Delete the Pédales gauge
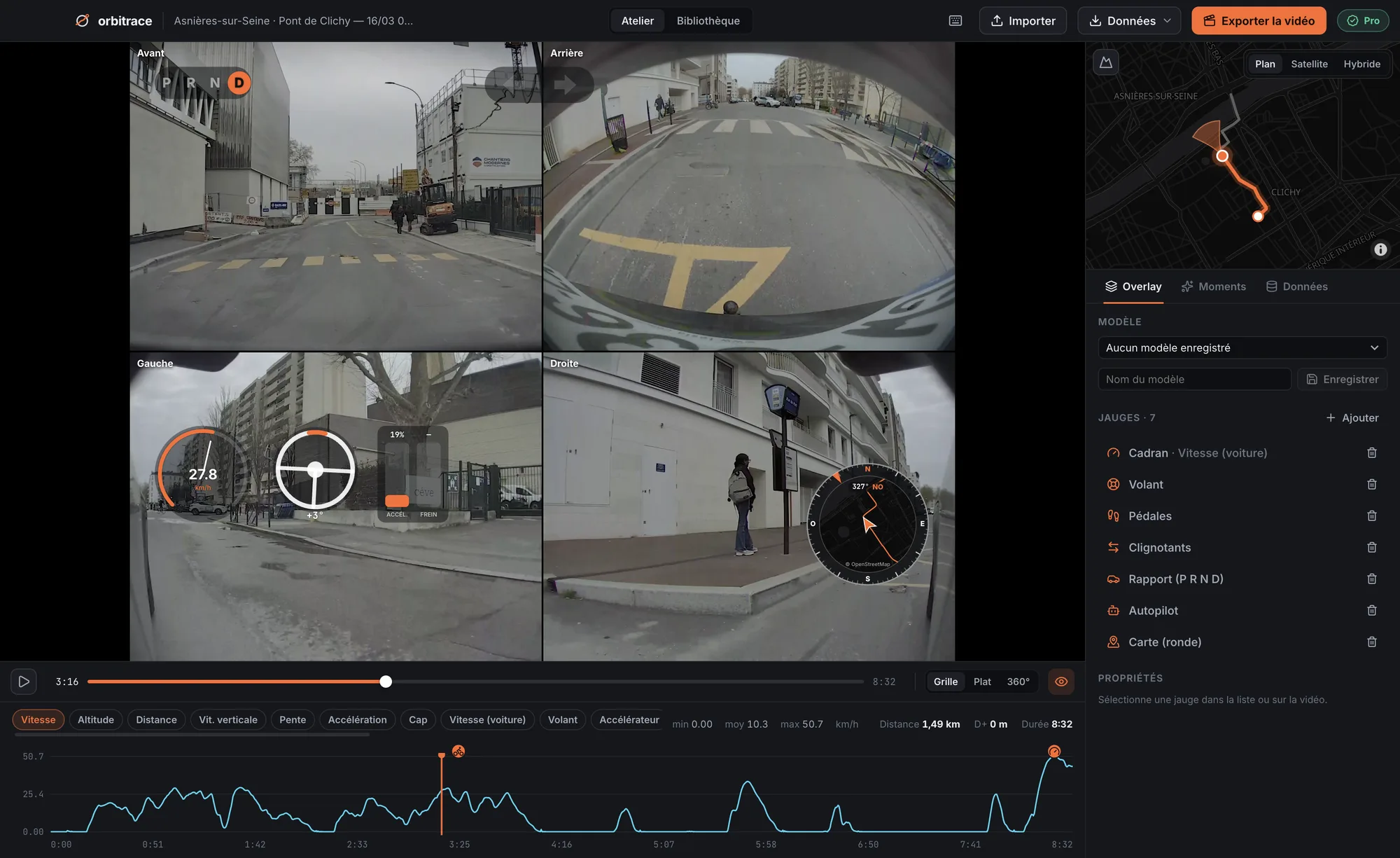 [x=1372, y=516]
